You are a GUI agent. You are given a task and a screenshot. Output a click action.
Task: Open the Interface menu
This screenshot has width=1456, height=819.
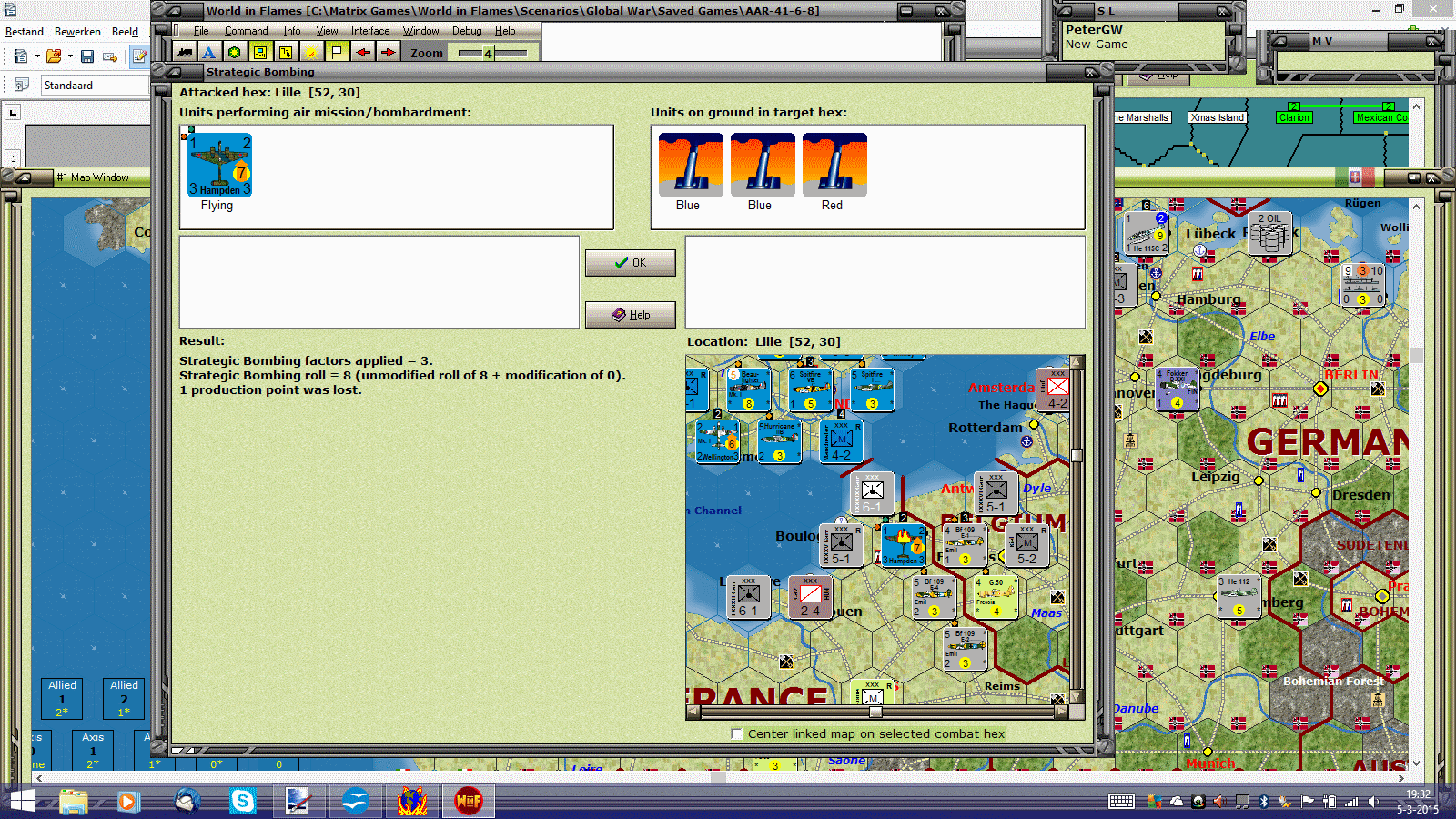370,31
